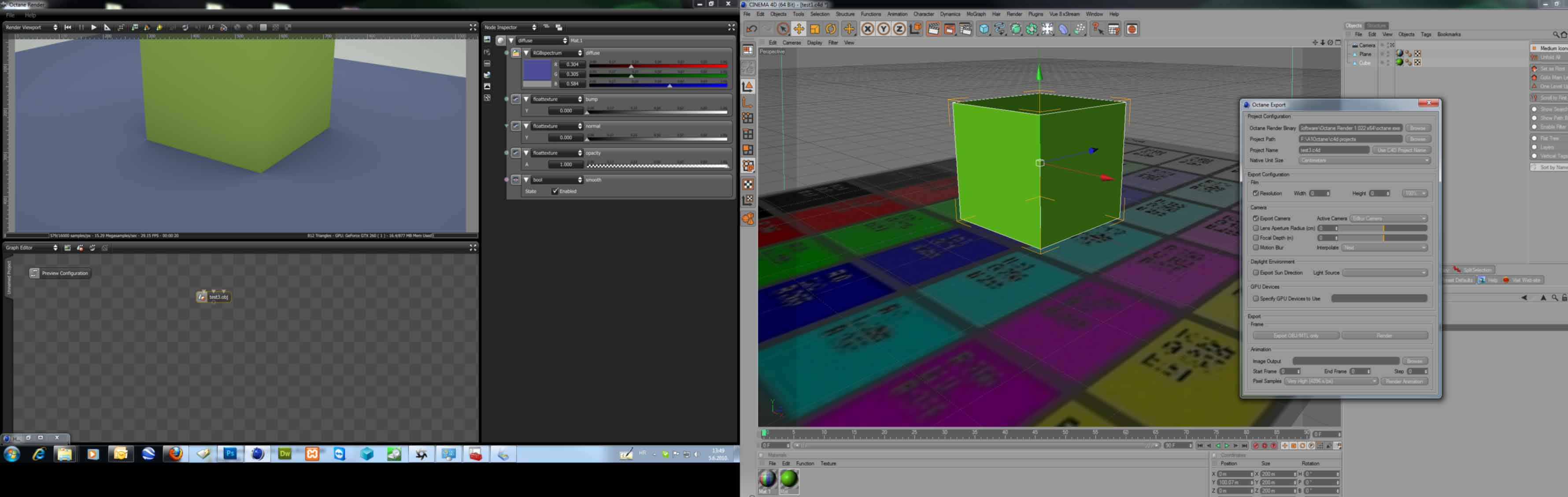Open the Native Unit Size dropdown
This screenshot has width=1568, height=497.
[1364, 160]
